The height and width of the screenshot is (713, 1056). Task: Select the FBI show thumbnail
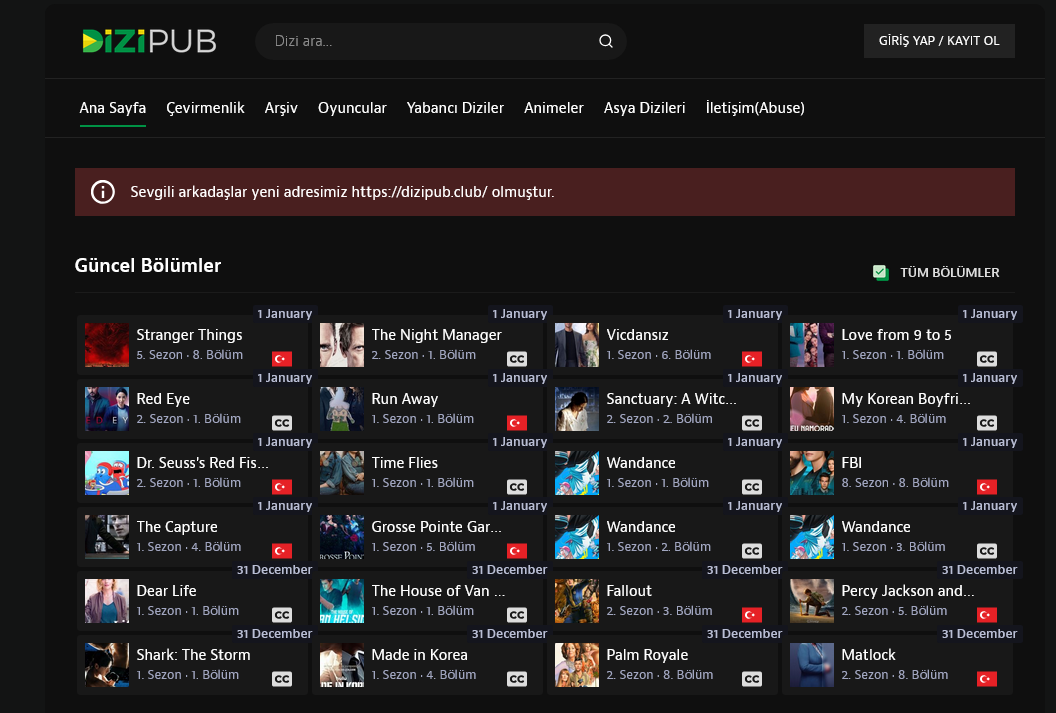pos(812,473)
